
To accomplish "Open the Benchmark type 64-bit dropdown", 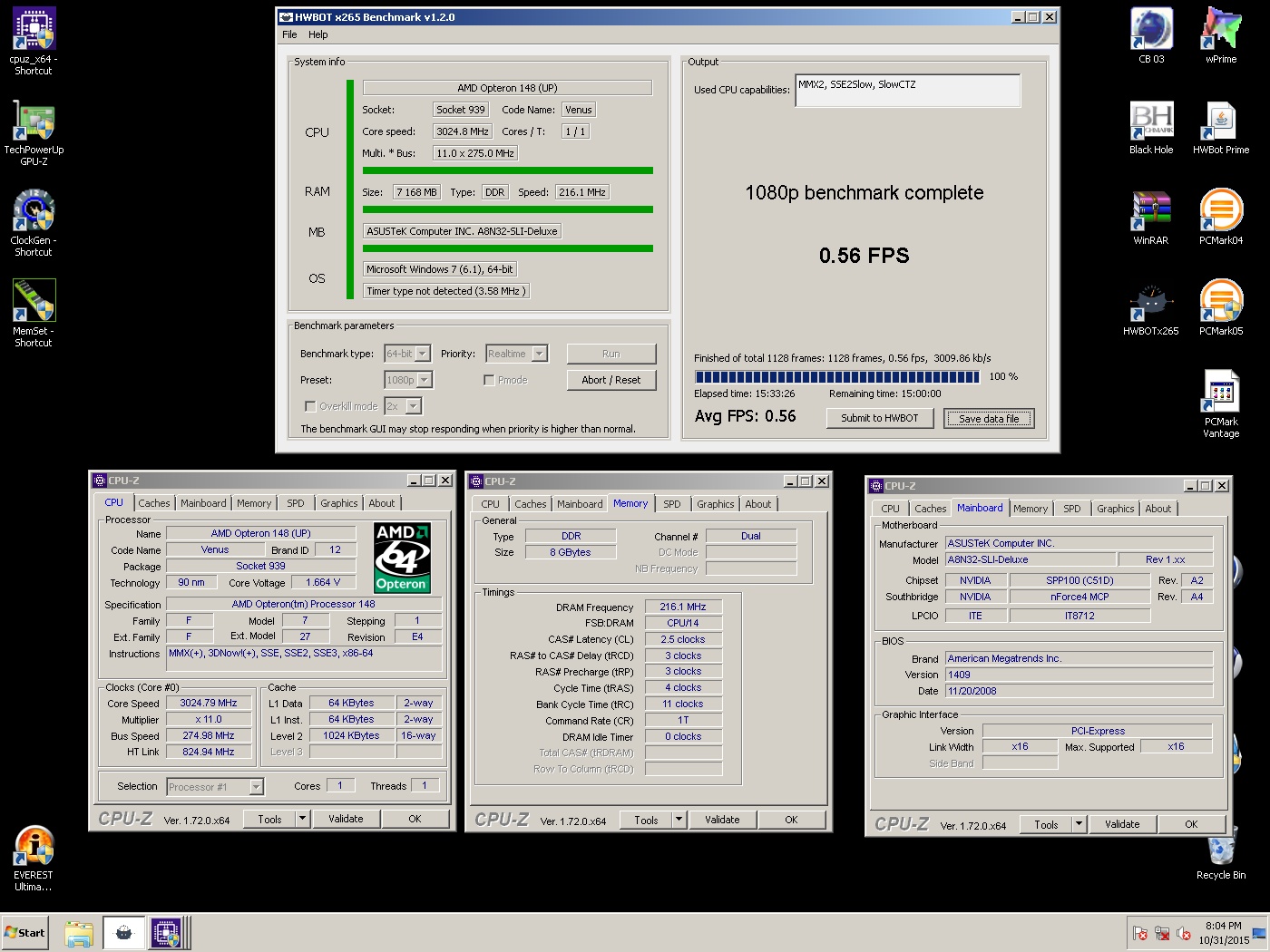I will coord(424,354).
